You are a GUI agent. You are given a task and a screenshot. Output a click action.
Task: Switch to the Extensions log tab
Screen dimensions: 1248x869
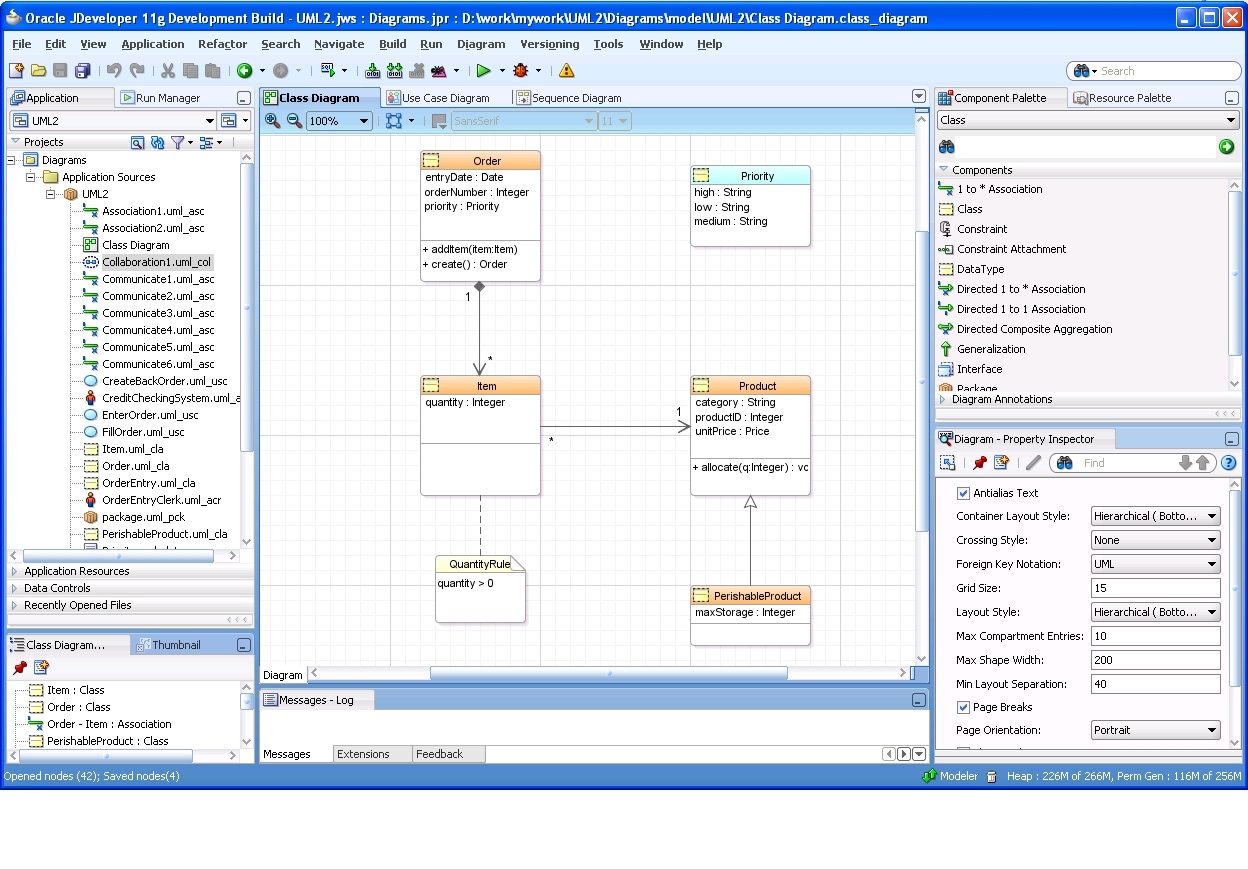363,754
